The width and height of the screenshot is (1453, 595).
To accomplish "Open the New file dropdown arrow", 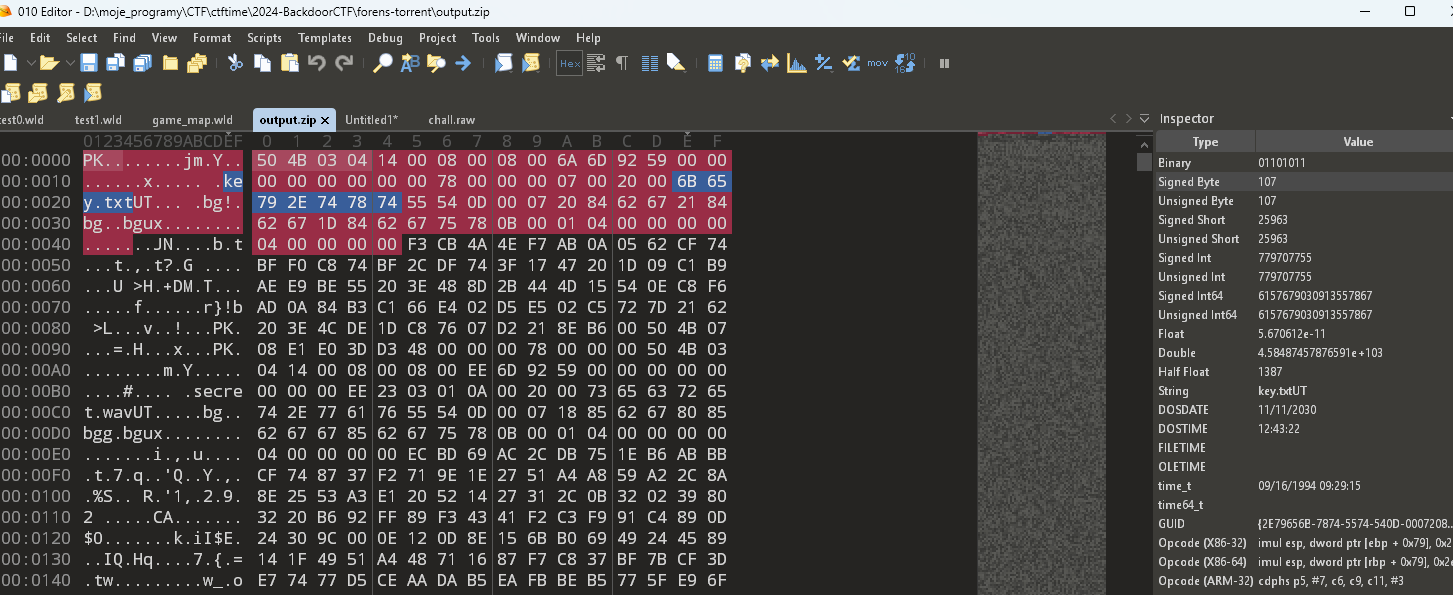I will 29,63.
